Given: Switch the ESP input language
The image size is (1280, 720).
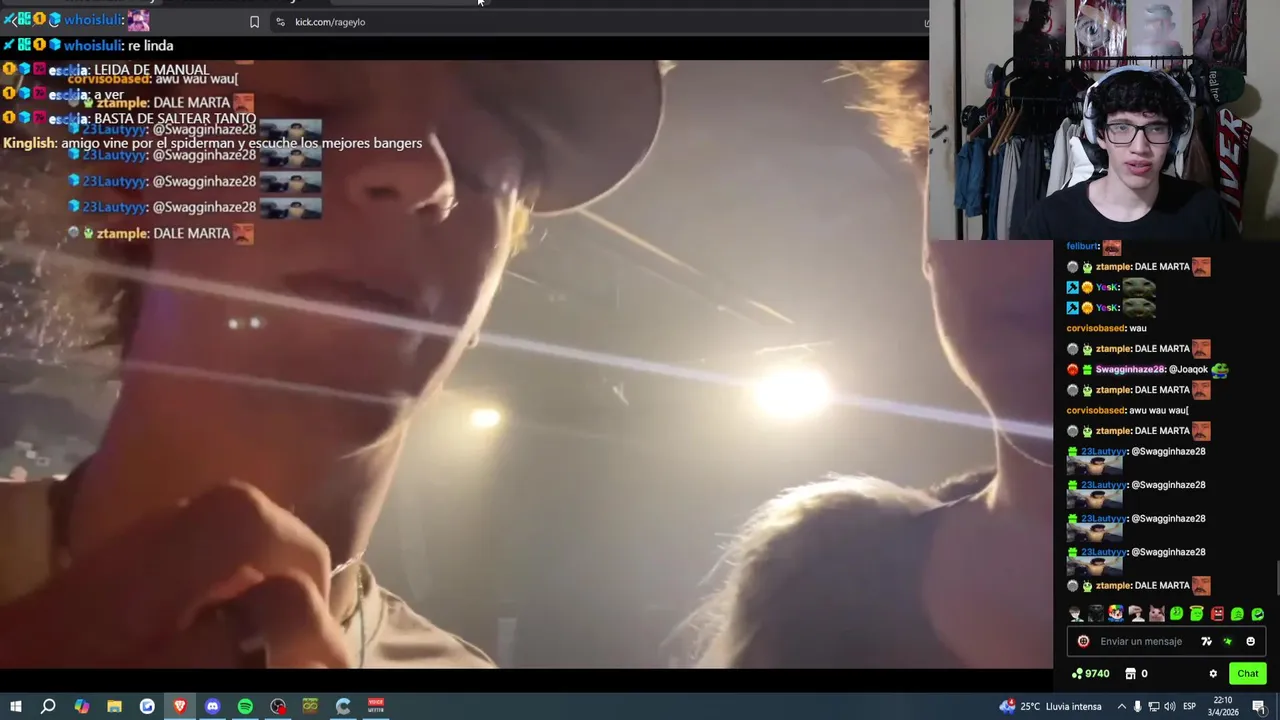Looking at the screenshot, I should click(1189, 706).
